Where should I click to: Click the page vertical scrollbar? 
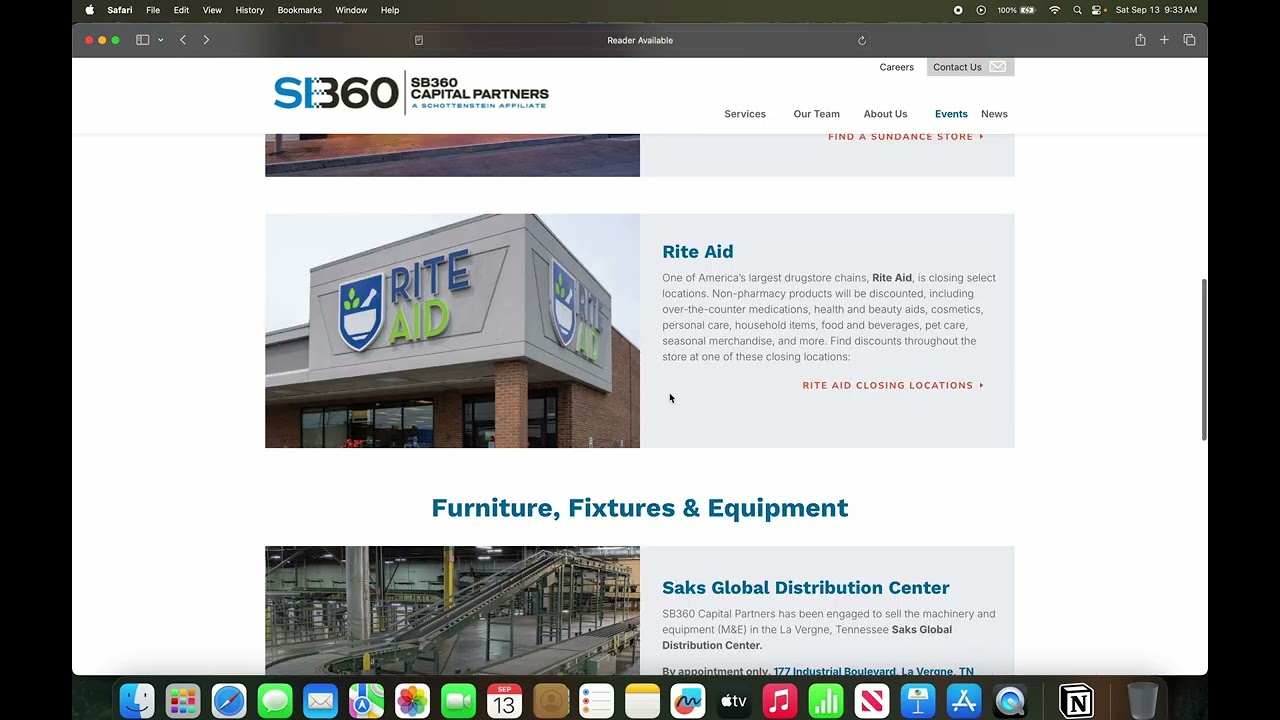pos(1204,360)
